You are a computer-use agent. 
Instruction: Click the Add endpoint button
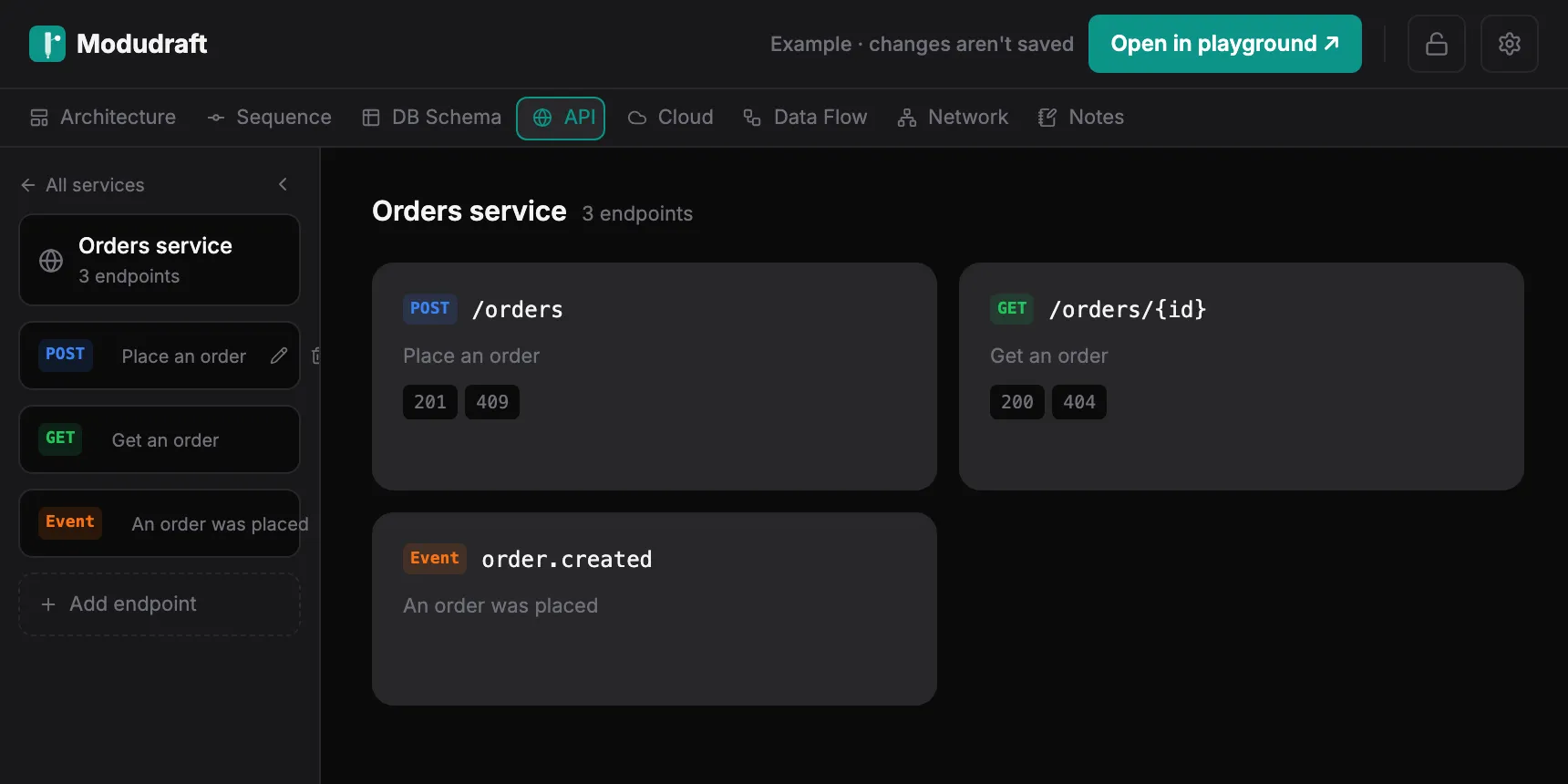coord(160,604)
